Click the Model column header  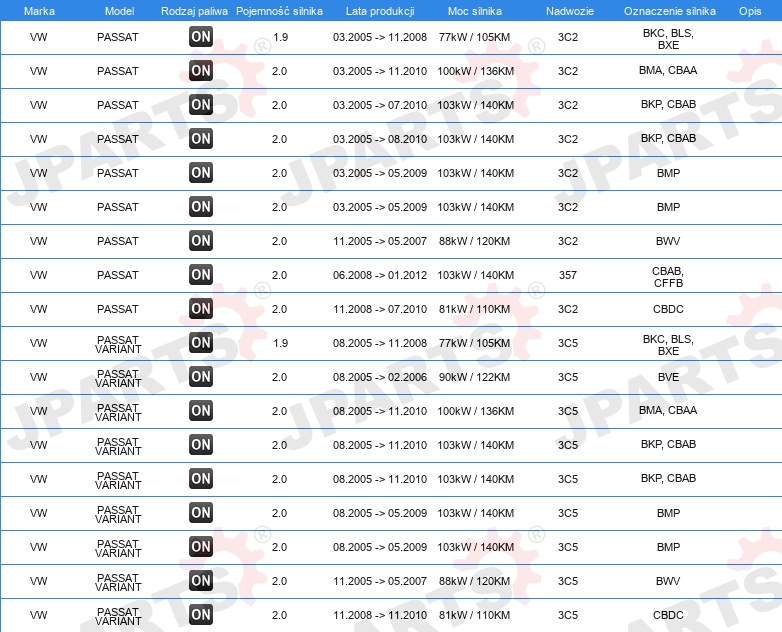tap(119, 11)
